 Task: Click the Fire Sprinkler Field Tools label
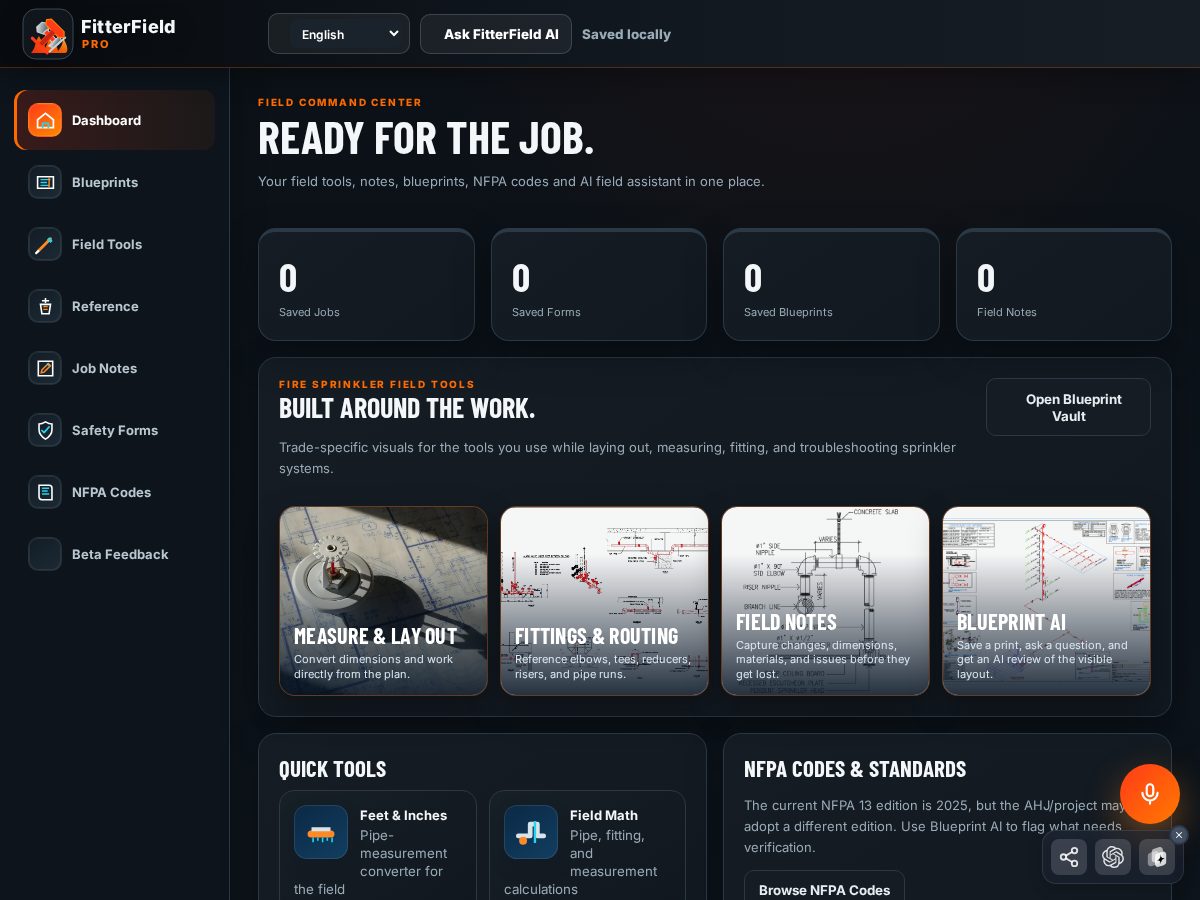377,384
